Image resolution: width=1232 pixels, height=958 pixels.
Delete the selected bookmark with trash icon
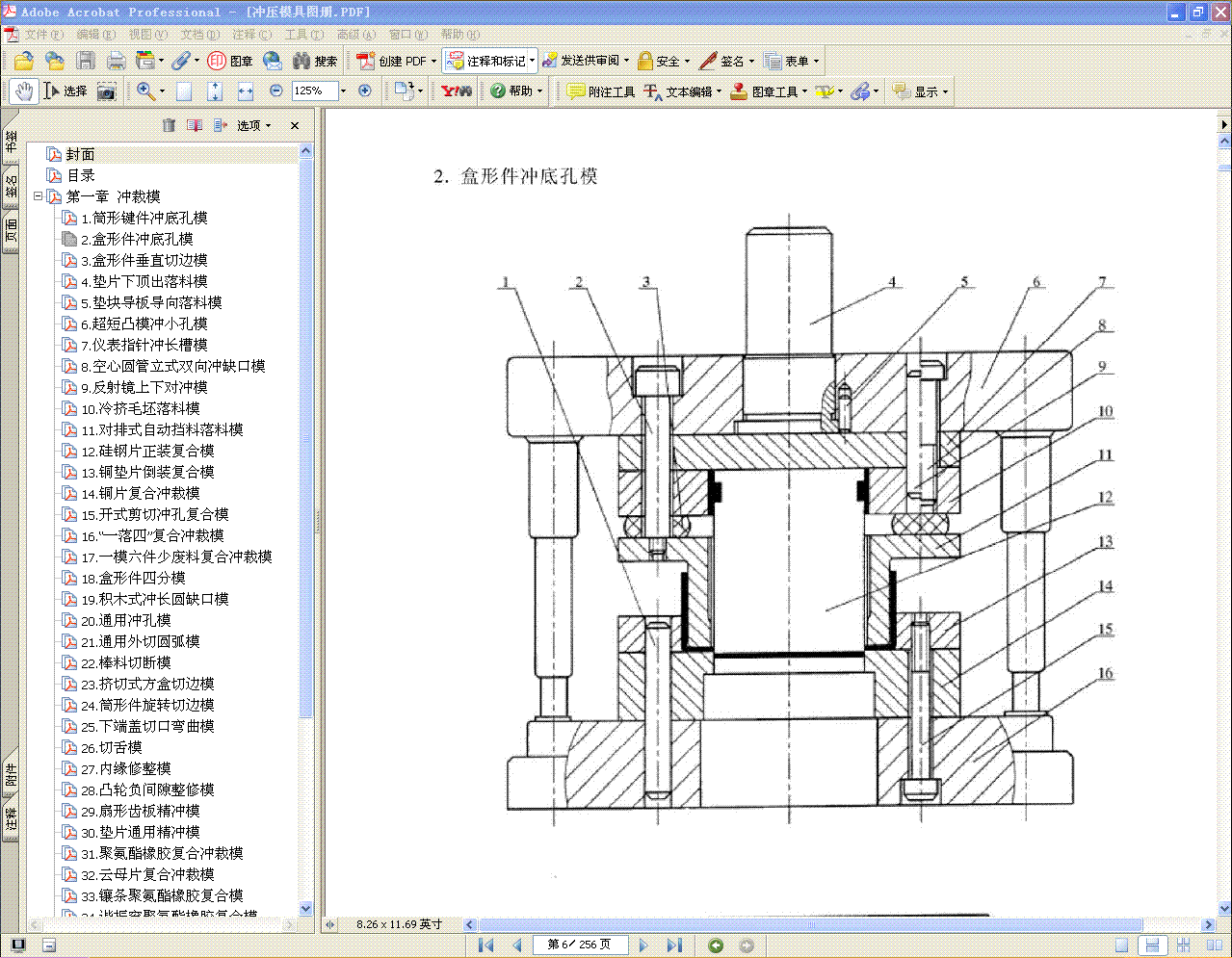169,125
